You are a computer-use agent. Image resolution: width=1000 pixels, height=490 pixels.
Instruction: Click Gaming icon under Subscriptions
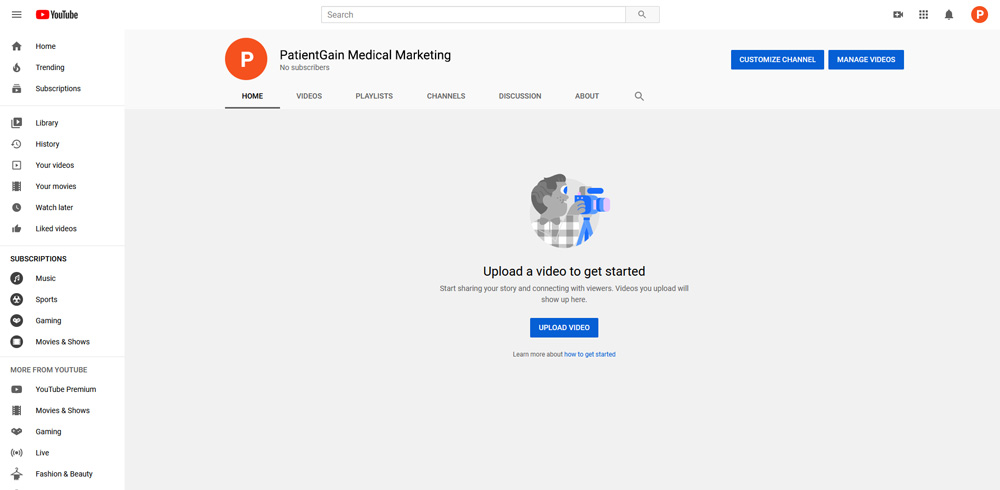(17, 320)
